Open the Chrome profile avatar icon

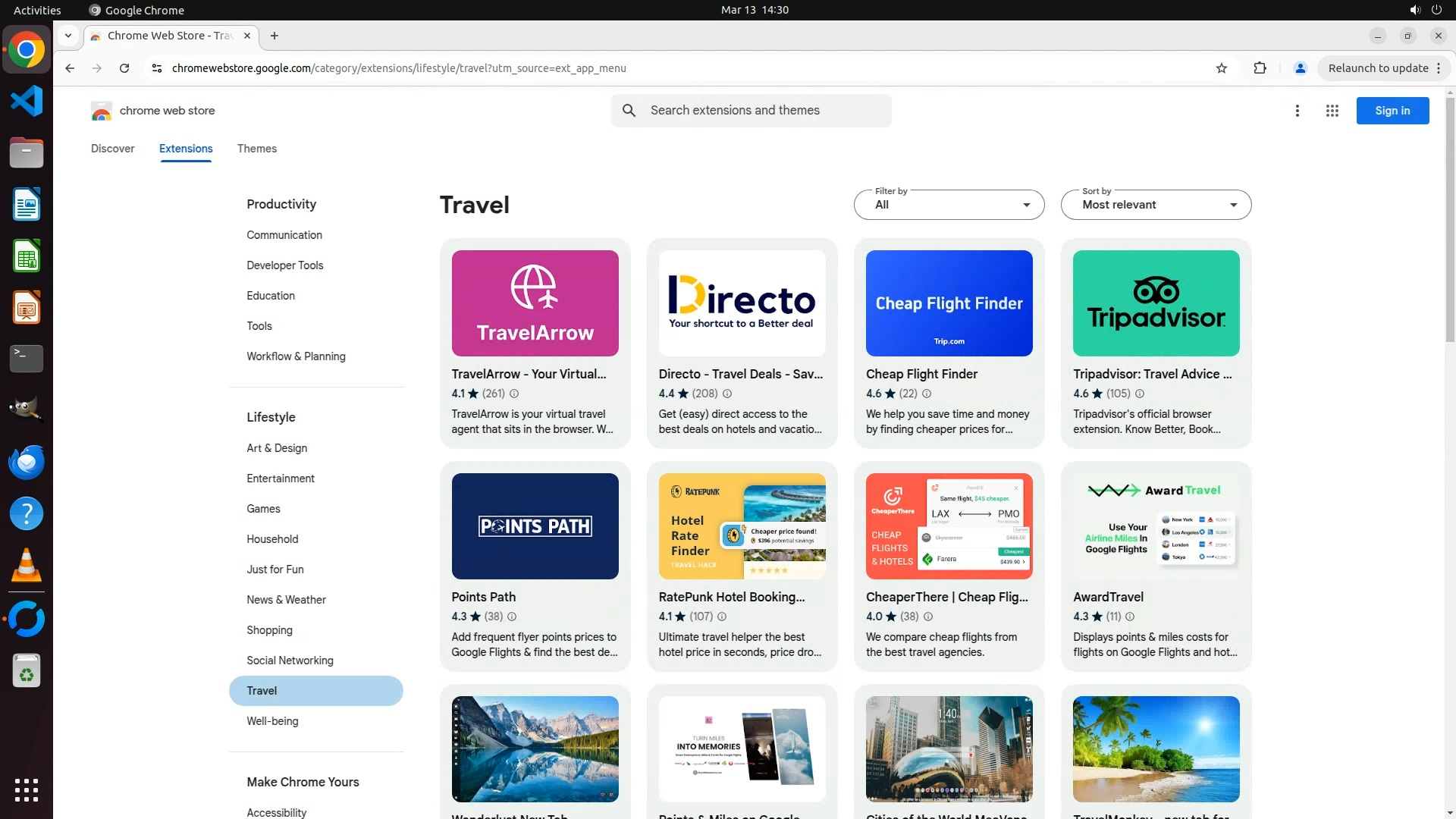(1300, 68)
